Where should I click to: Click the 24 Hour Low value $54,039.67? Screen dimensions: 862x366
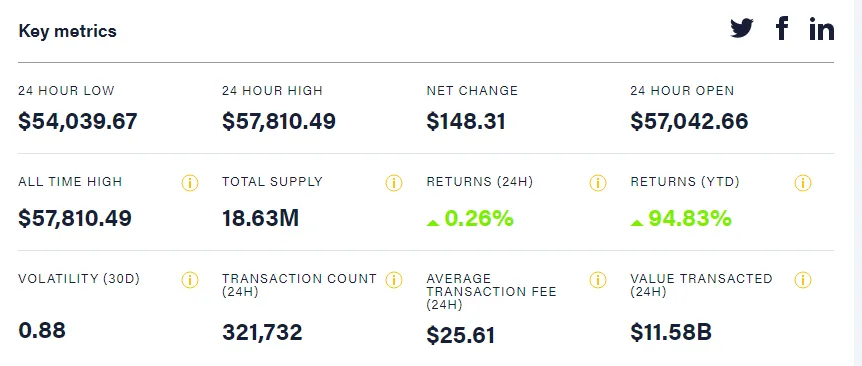click(78, 121)
